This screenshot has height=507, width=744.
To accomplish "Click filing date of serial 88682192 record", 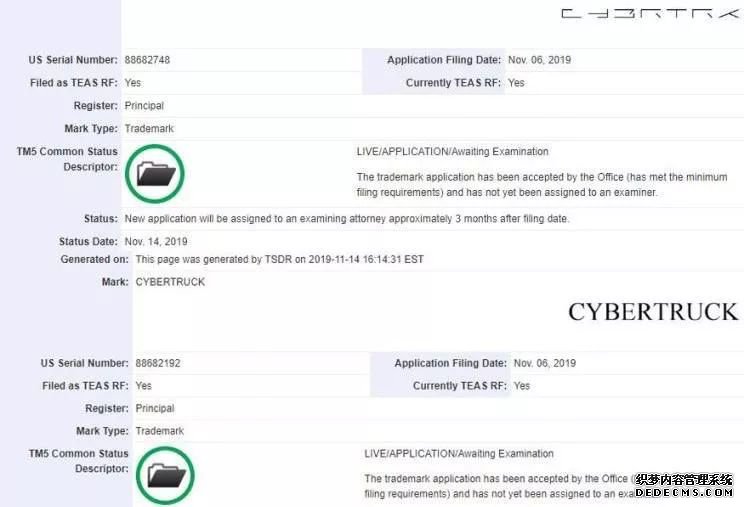I will click(545, 363).
